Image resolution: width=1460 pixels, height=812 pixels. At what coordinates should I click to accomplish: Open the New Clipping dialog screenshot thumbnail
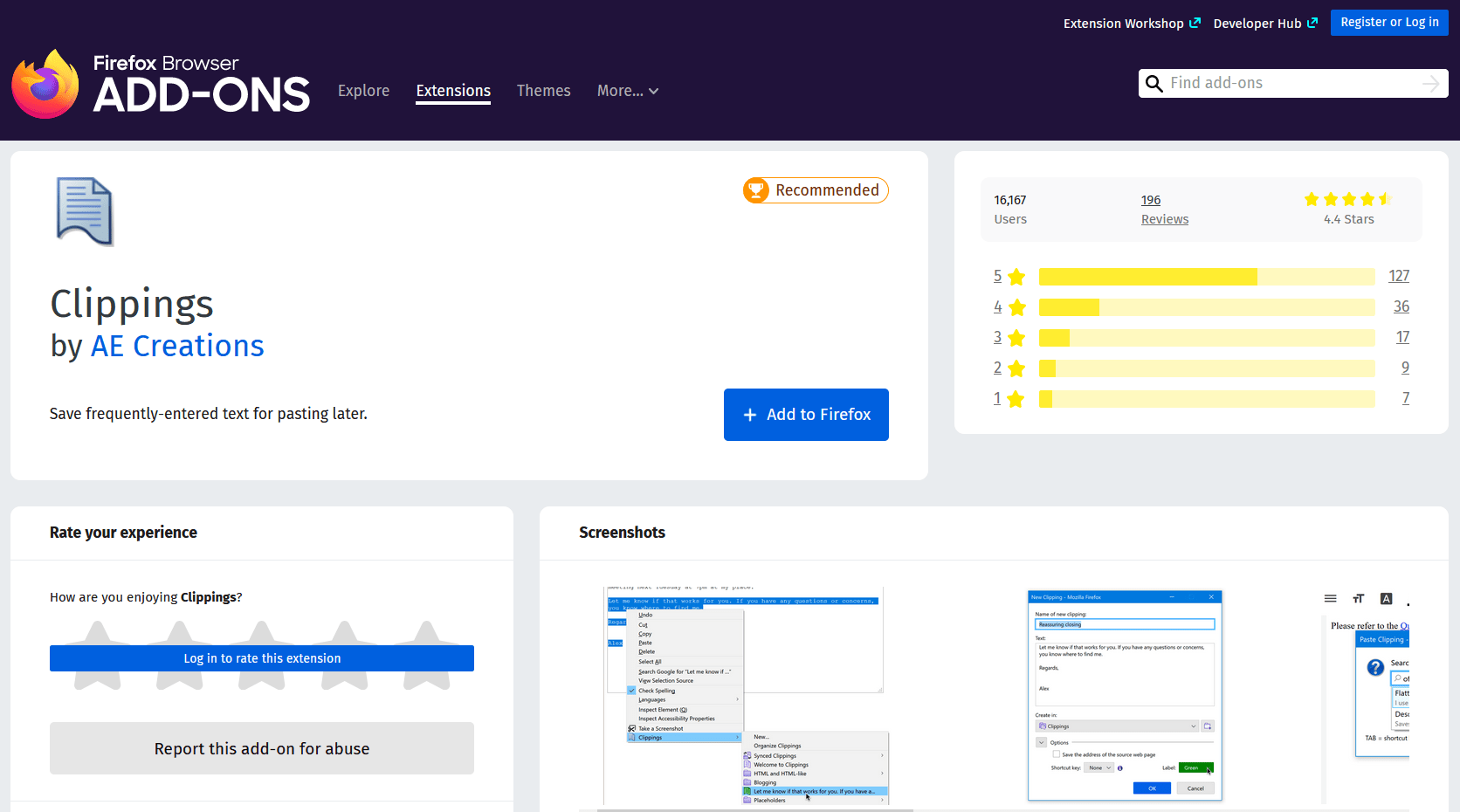1124,695
